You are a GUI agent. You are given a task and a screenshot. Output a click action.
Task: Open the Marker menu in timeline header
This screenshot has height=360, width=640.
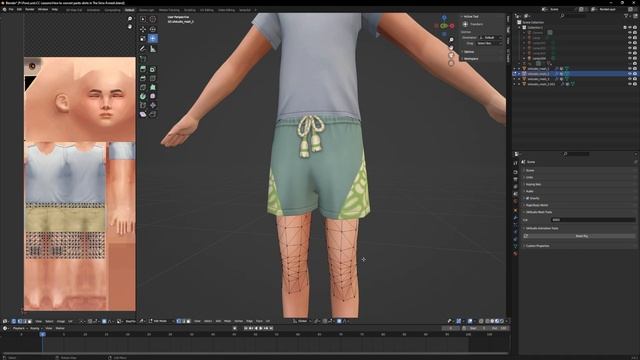[60, 329]
